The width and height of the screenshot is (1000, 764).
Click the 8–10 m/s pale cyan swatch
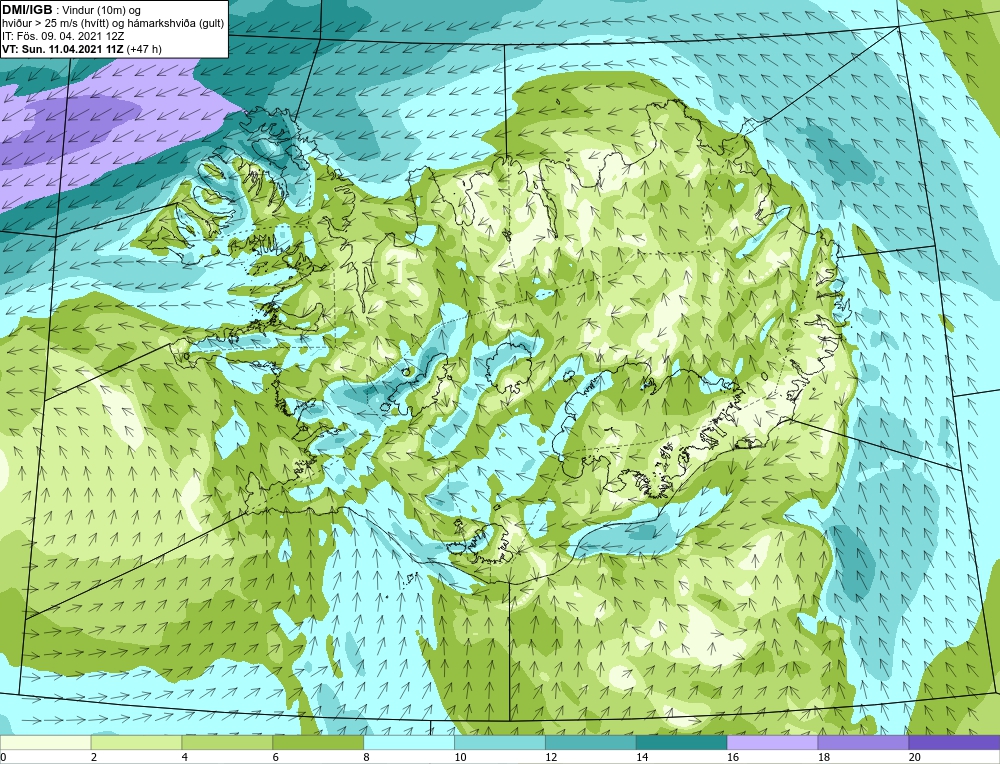[409, 743]
